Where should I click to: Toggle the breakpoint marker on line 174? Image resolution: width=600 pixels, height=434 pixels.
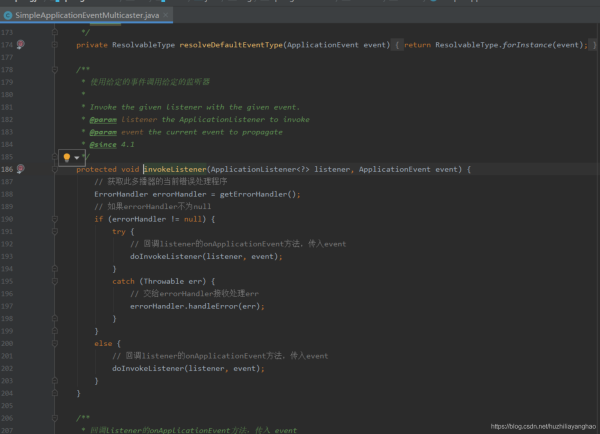pyautogui.click(x=21, y=44)
